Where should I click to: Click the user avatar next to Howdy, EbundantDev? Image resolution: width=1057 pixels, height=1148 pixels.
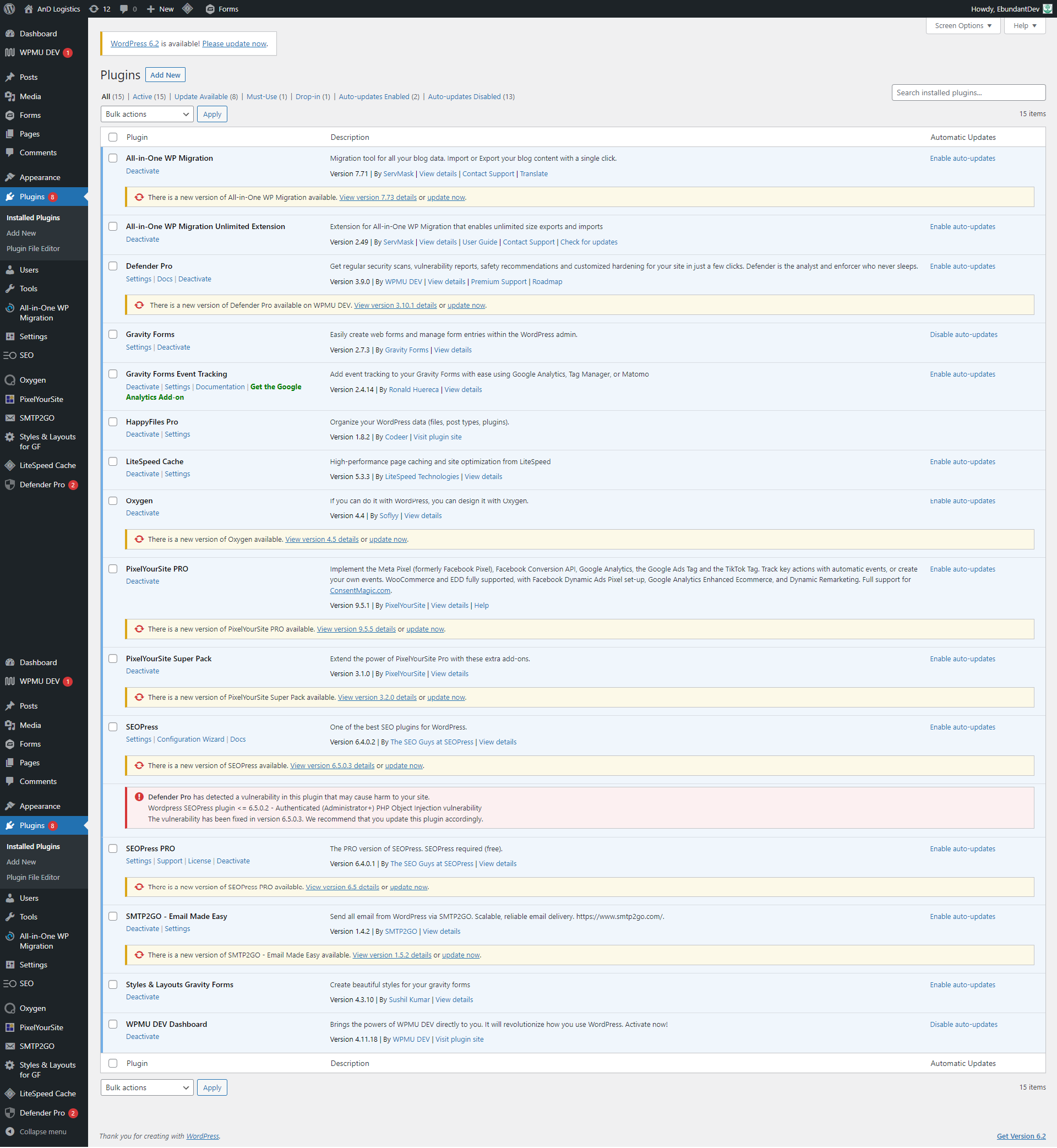tap(1047, 9)
